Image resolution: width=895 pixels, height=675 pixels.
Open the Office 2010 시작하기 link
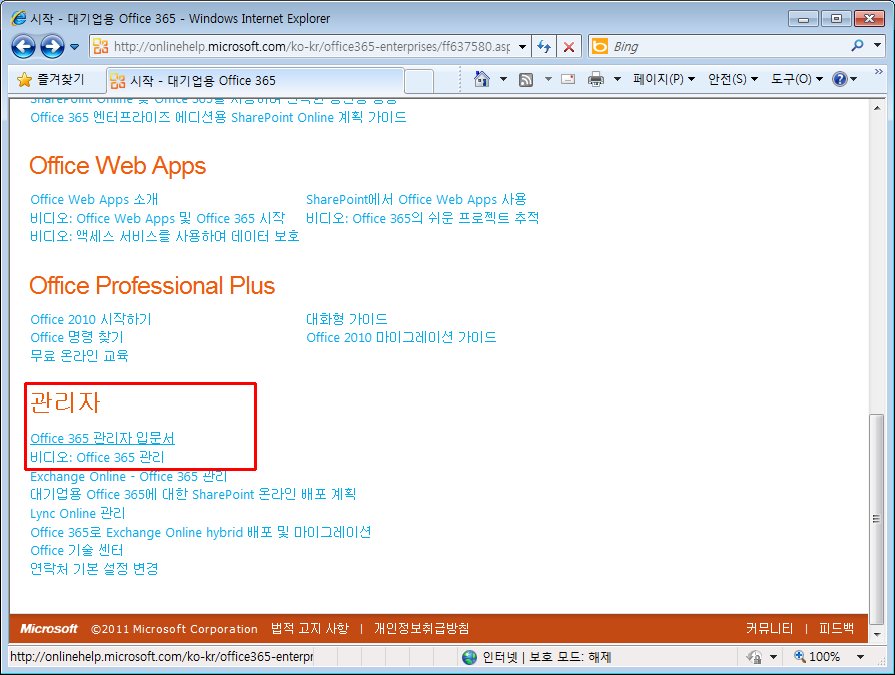pyautogui.click(x=91, y=320)
